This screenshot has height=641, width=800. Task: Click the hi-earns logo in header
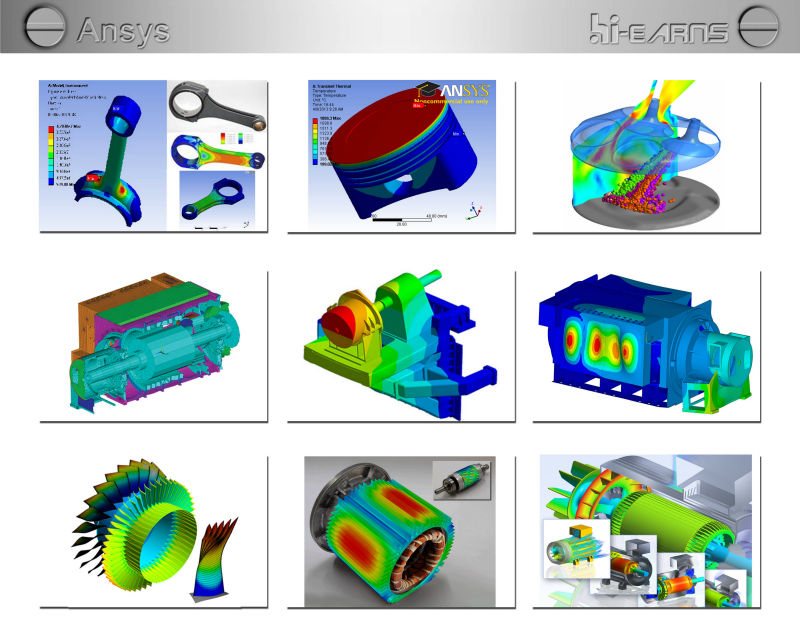click(x=656, y=29)
